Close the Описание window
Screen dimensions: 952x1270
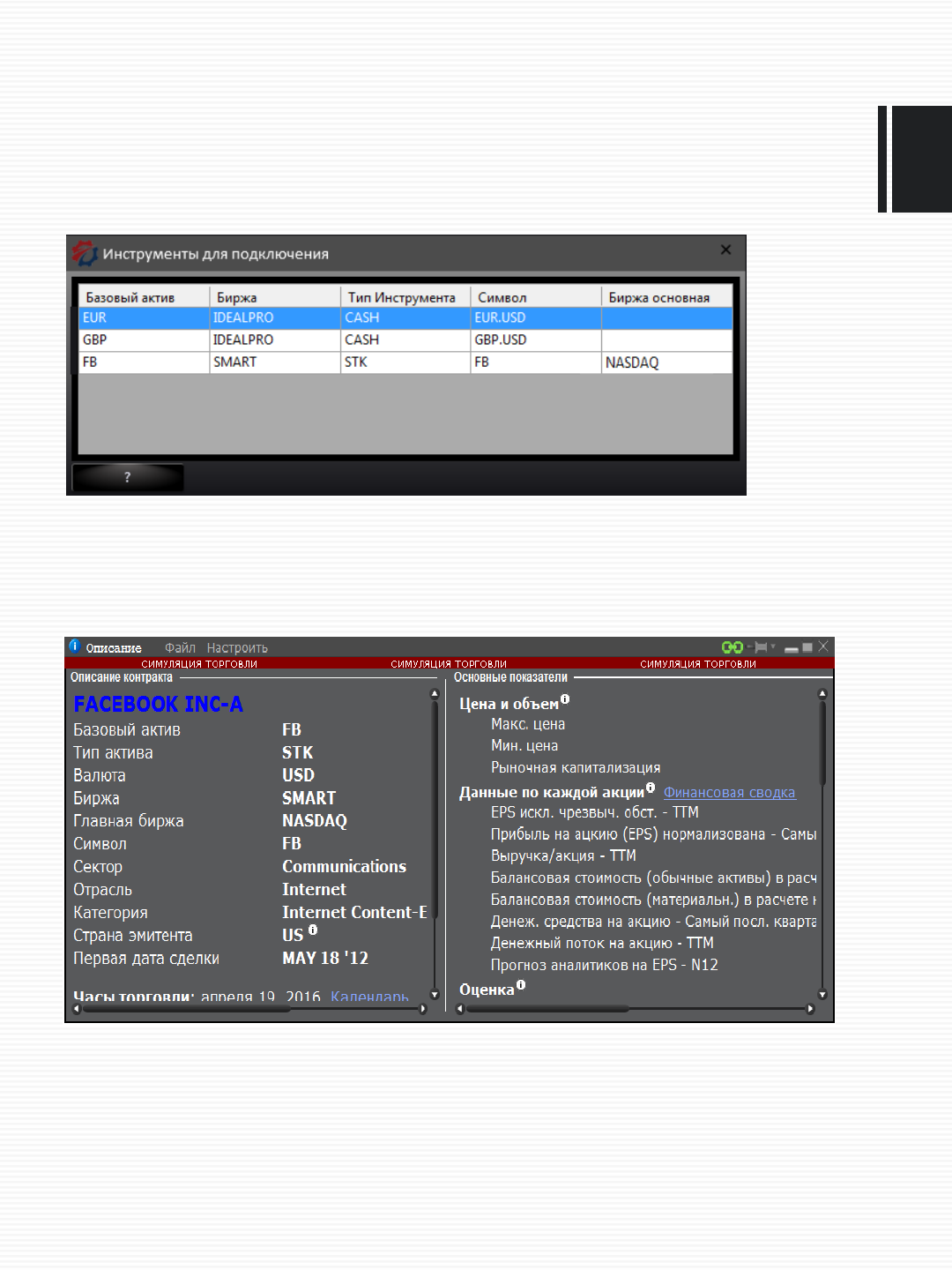(823, 647)
